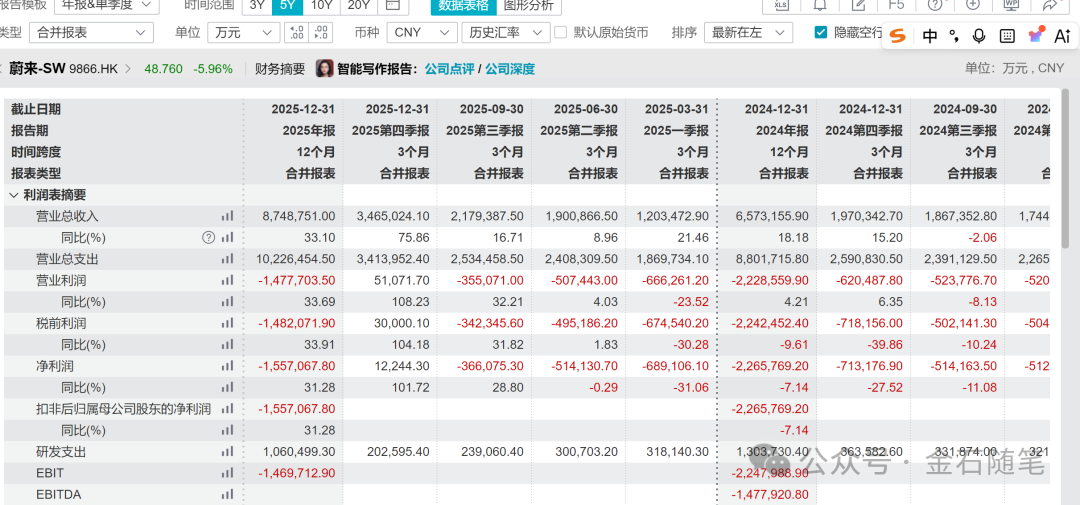Open chart icon for 营业总收入 row

pyautogui.click(x=227, y=216)
